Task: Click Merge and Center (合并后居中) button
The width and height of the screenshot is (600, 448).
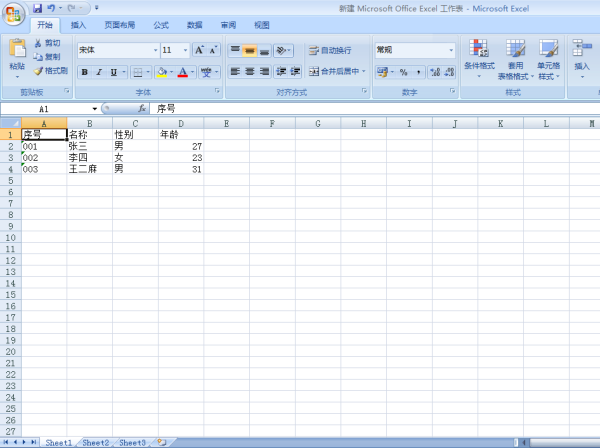Action: click(335, 72)
